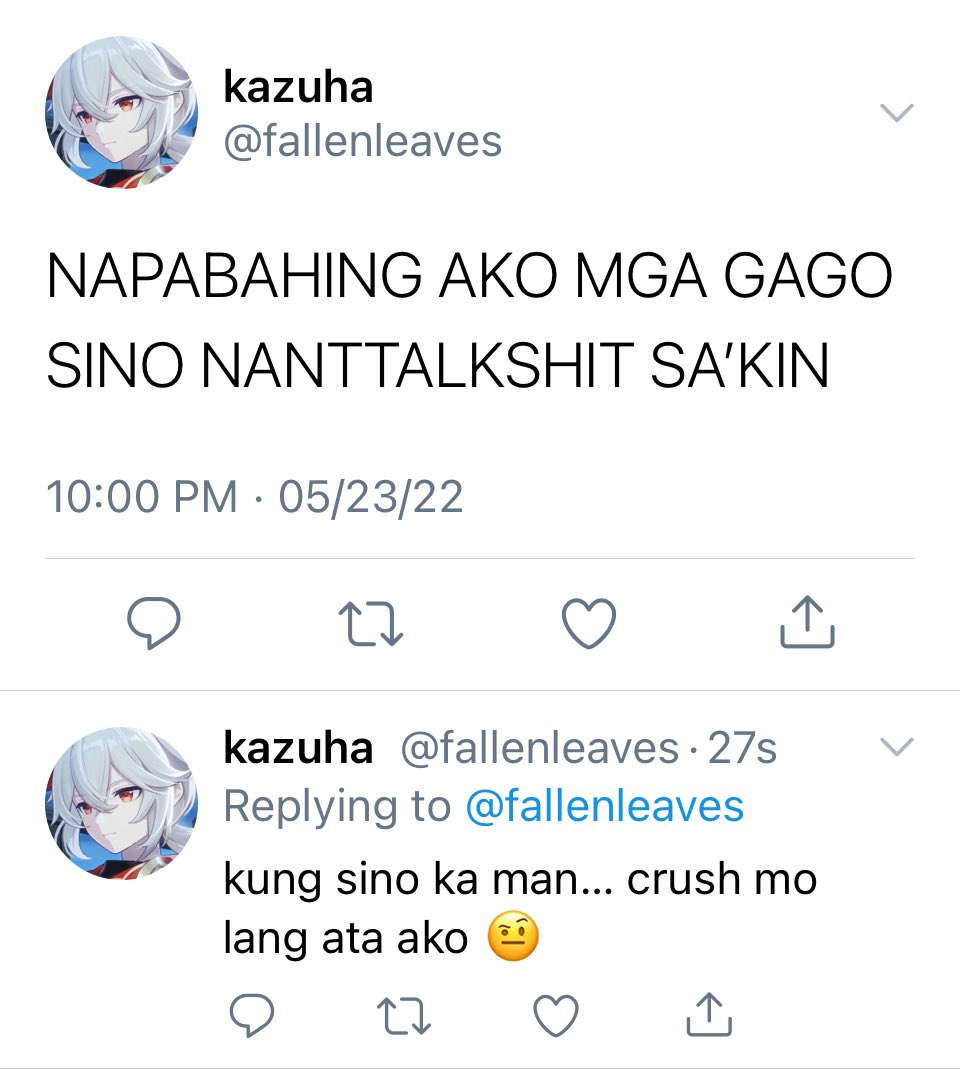Like the reply tweet with heart icon
960x1069 pixels.
click(x=556, y=1016)
